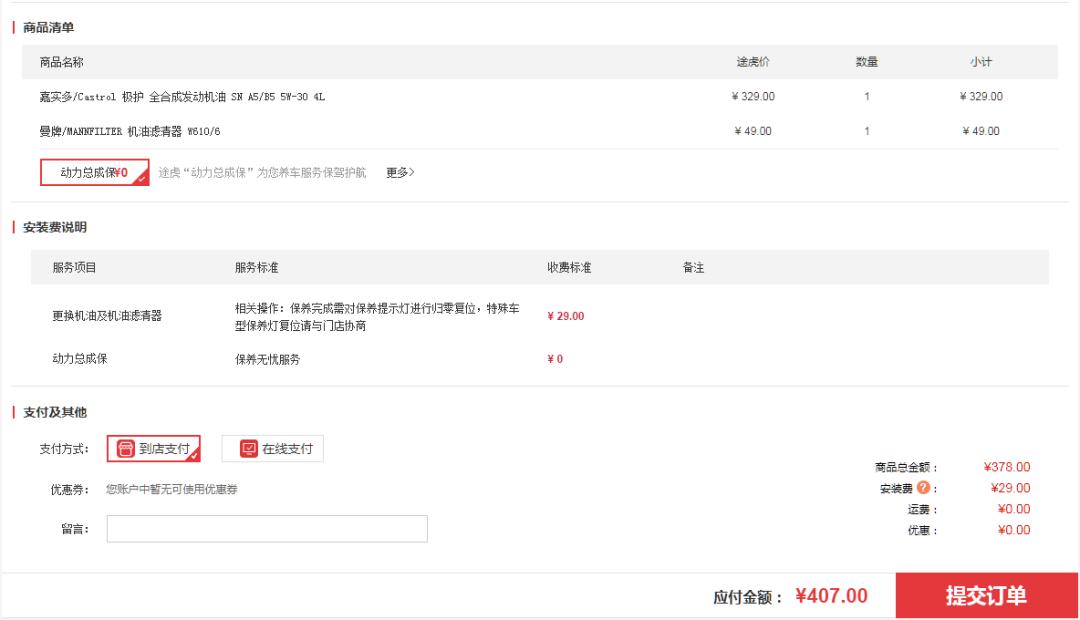Choose the 到店支付 pay-in-store option
Screen dimensions: 1080x620
click(x=154, y=449)
